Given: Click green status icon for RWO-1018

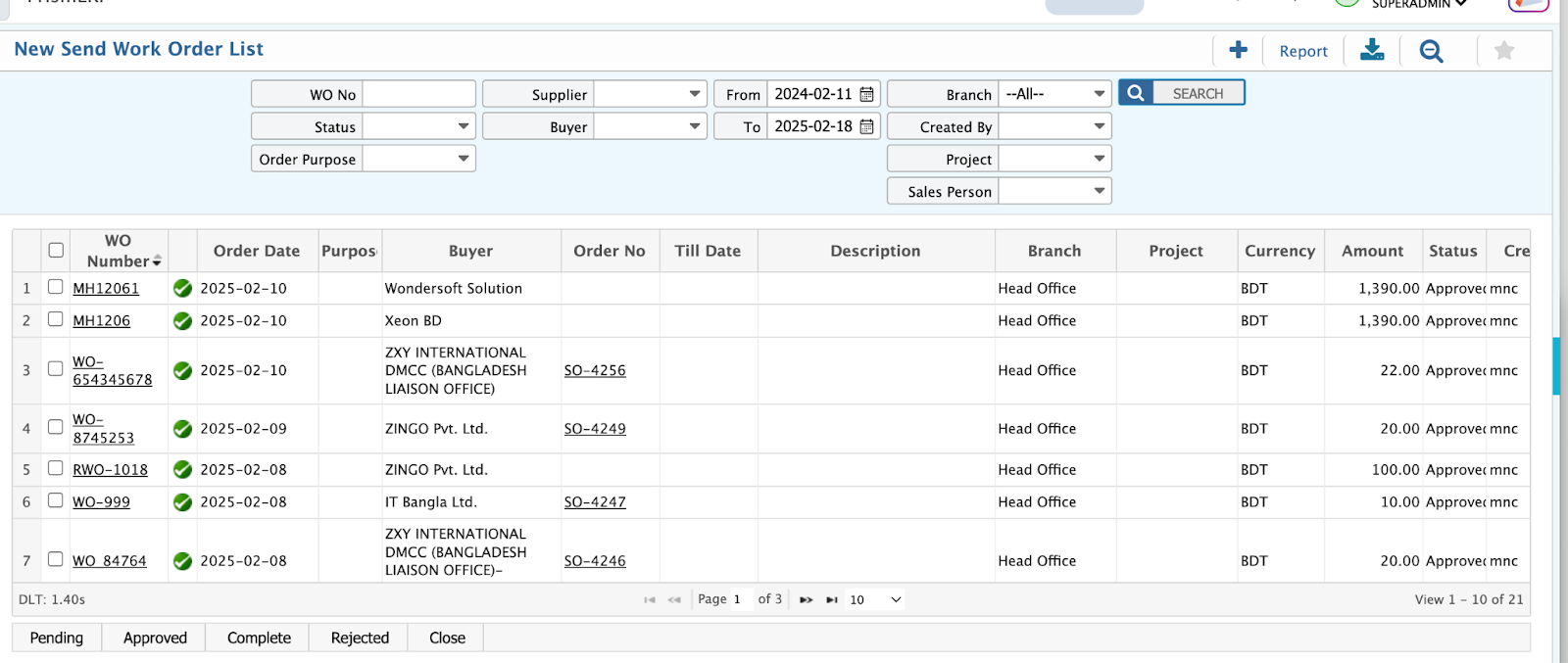Looking at the screenshot, I should click(x=182, y=470).
